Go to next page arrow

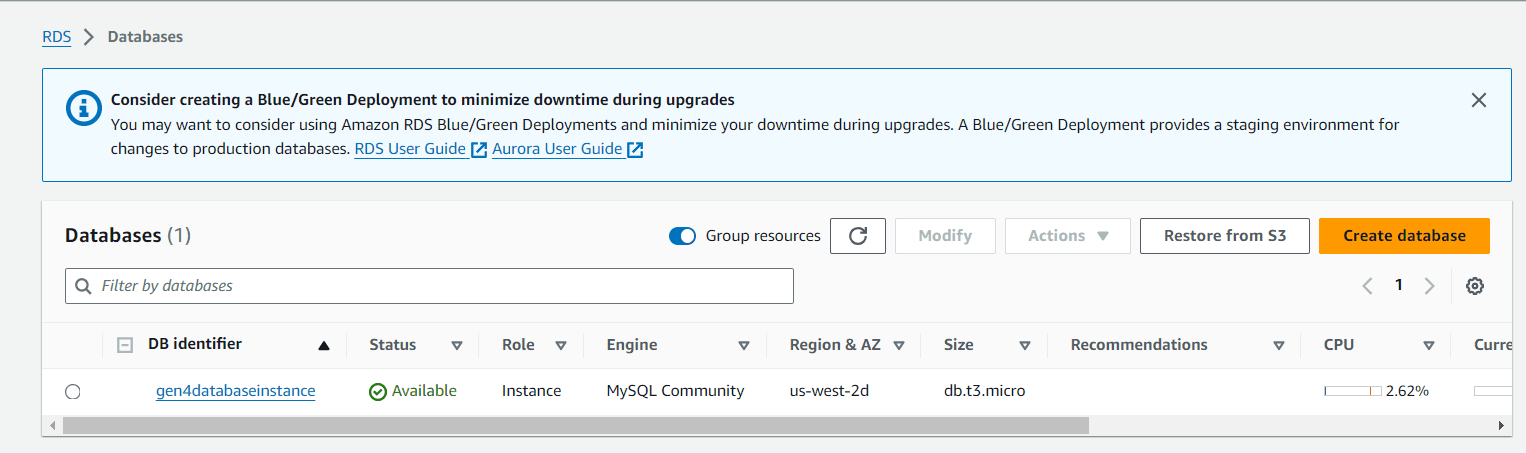pyautogui.click(x=1429, y=286)
